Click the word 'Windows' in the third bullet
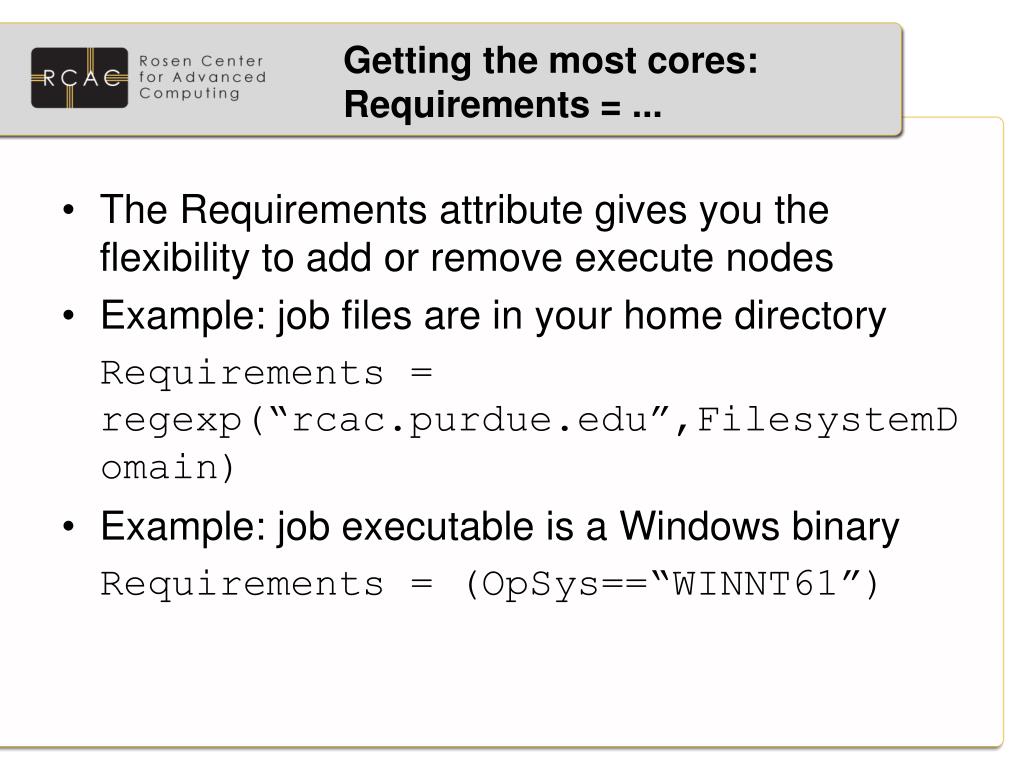The width and height of the screenshot is (1024, 768). [x=699, y=526]
